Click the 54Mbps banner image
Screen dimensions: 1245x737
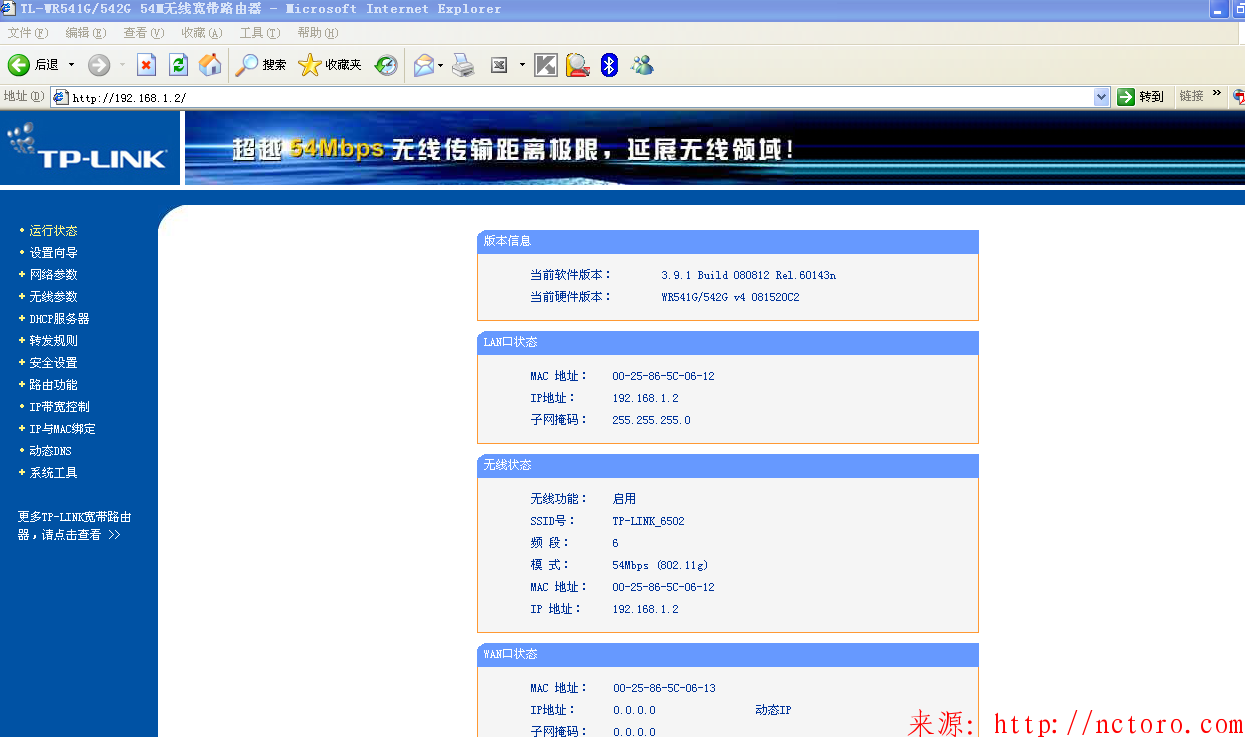pos(715,148)
